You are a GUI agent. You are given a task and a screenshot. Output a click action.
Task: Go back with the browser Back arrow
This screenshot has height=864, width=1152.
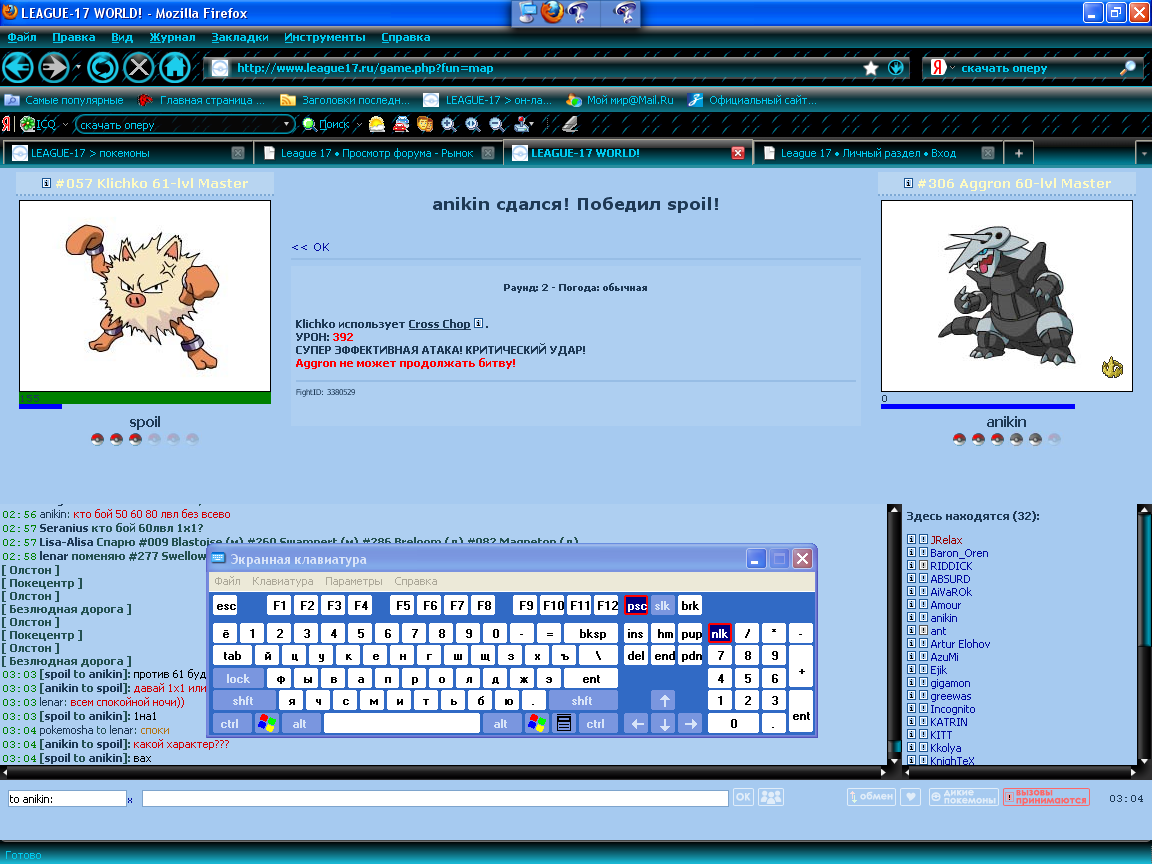18,68
